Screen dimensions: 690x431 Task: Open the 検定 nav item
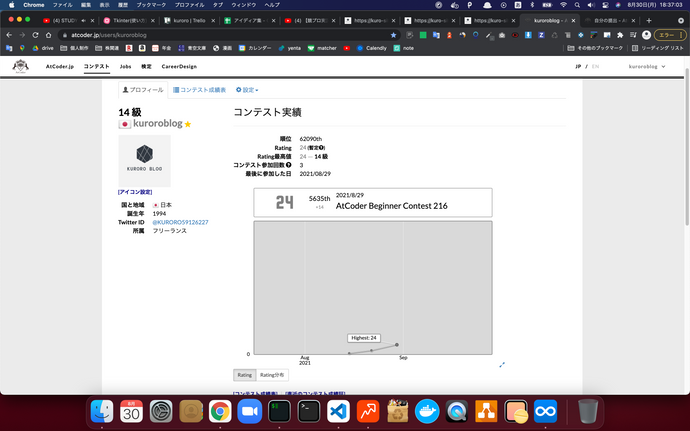click(x=147, y=66)
